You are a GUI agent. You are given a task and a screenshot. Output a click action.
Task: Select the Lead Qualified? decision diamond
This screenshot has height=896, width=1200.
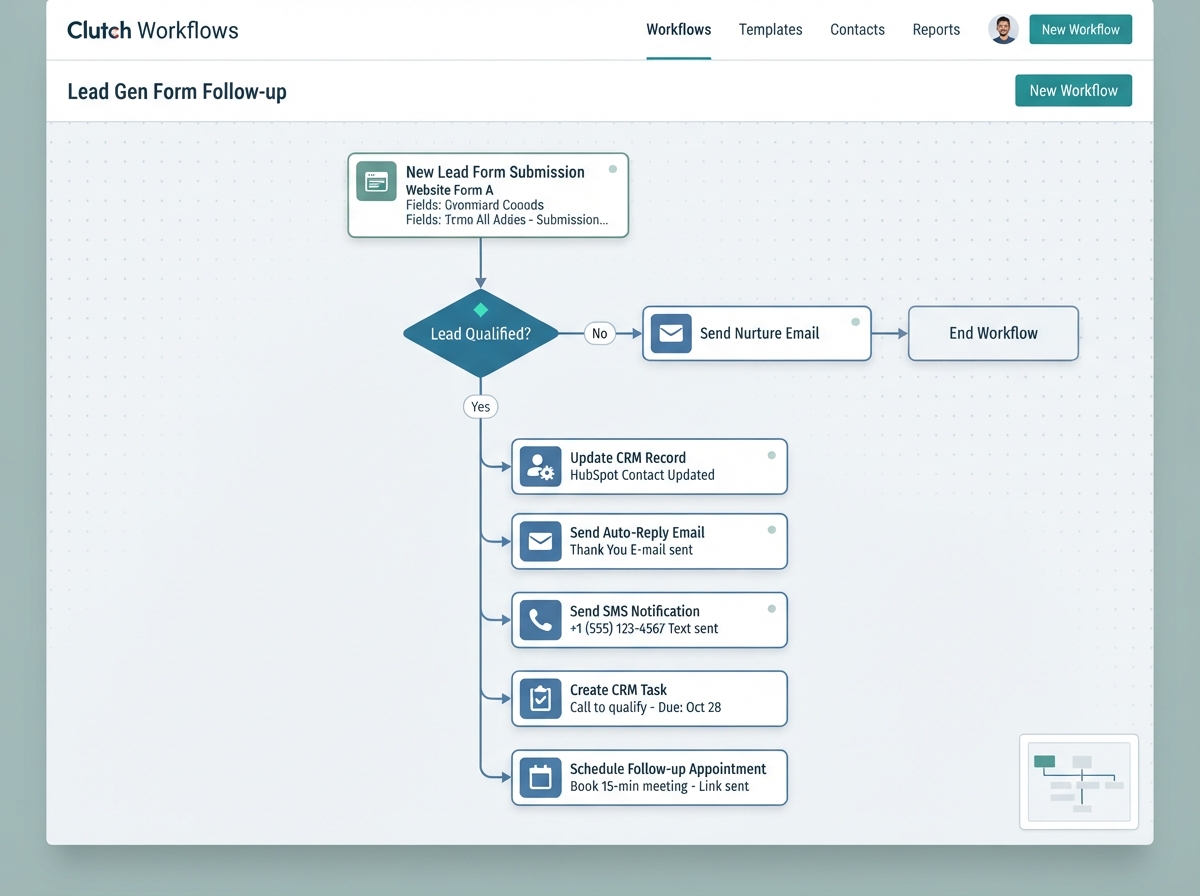tap(480, 334)
